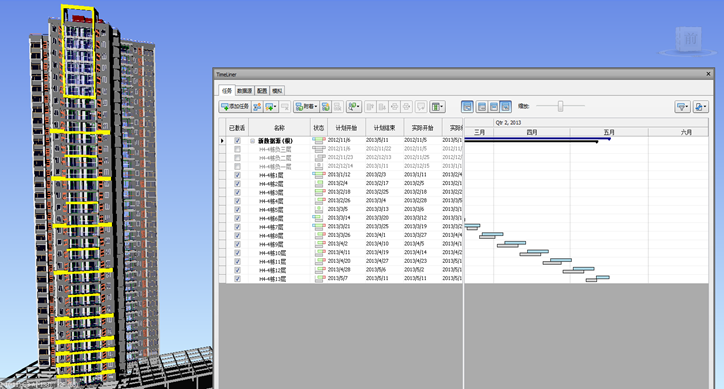Uncheck the H4-4栋13层 task checkbox
724x389 pixels.
coord(237,279)
